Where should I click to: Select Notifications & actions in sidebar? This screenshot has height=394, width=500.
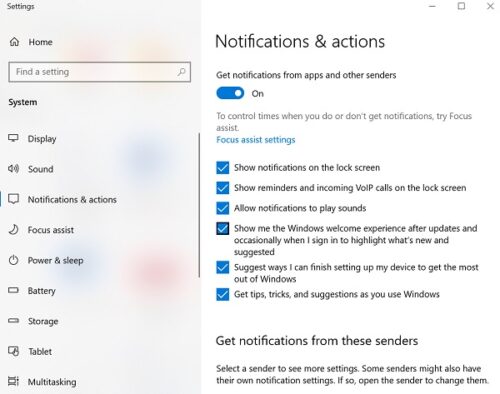click(72, 199)
